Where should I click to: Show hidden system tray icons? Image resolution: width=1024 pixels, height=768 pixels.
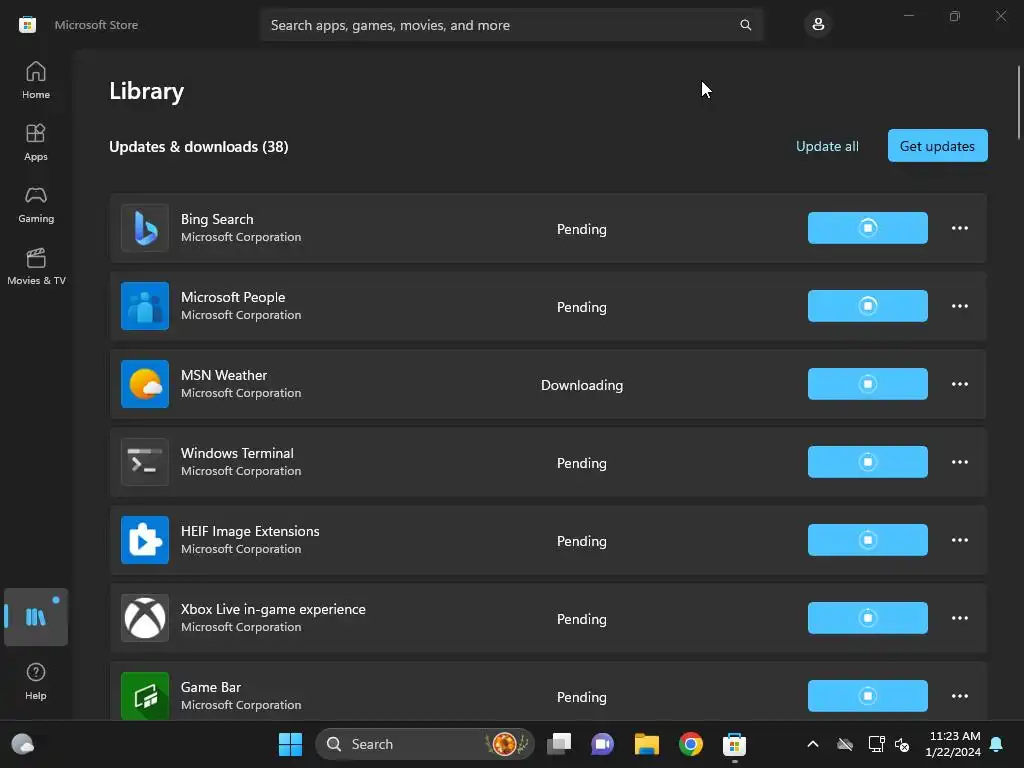[x=812, y=744]
